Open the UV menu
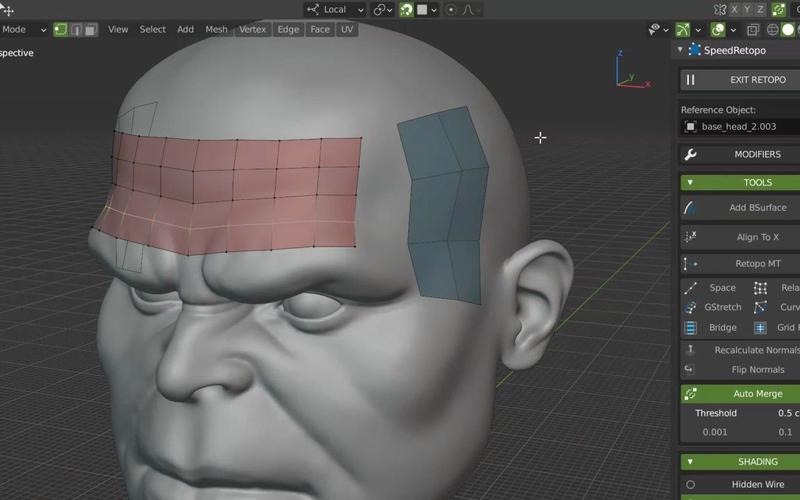The height and width of the screenshot is (500, 800). (x=347, y=30)
